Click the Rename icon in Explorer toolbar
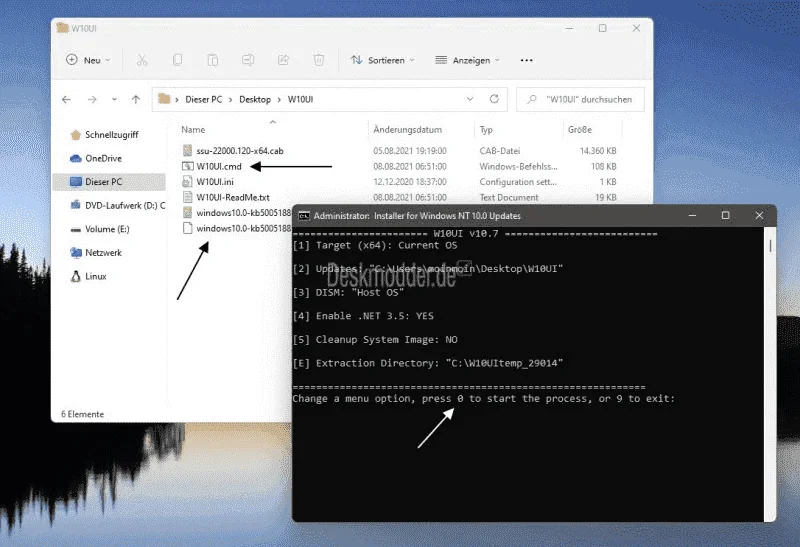Image resolution: width=800 pixels, height=547 pixels. coord(248,60)
